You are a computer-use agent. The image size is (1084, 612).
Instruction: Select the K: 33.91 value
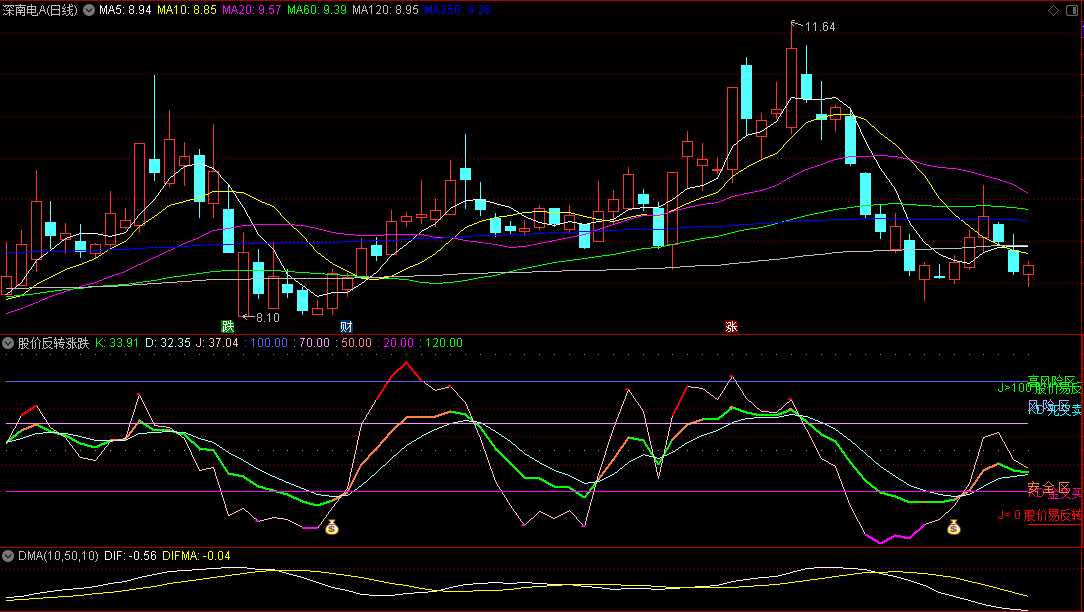coord(117,343)
